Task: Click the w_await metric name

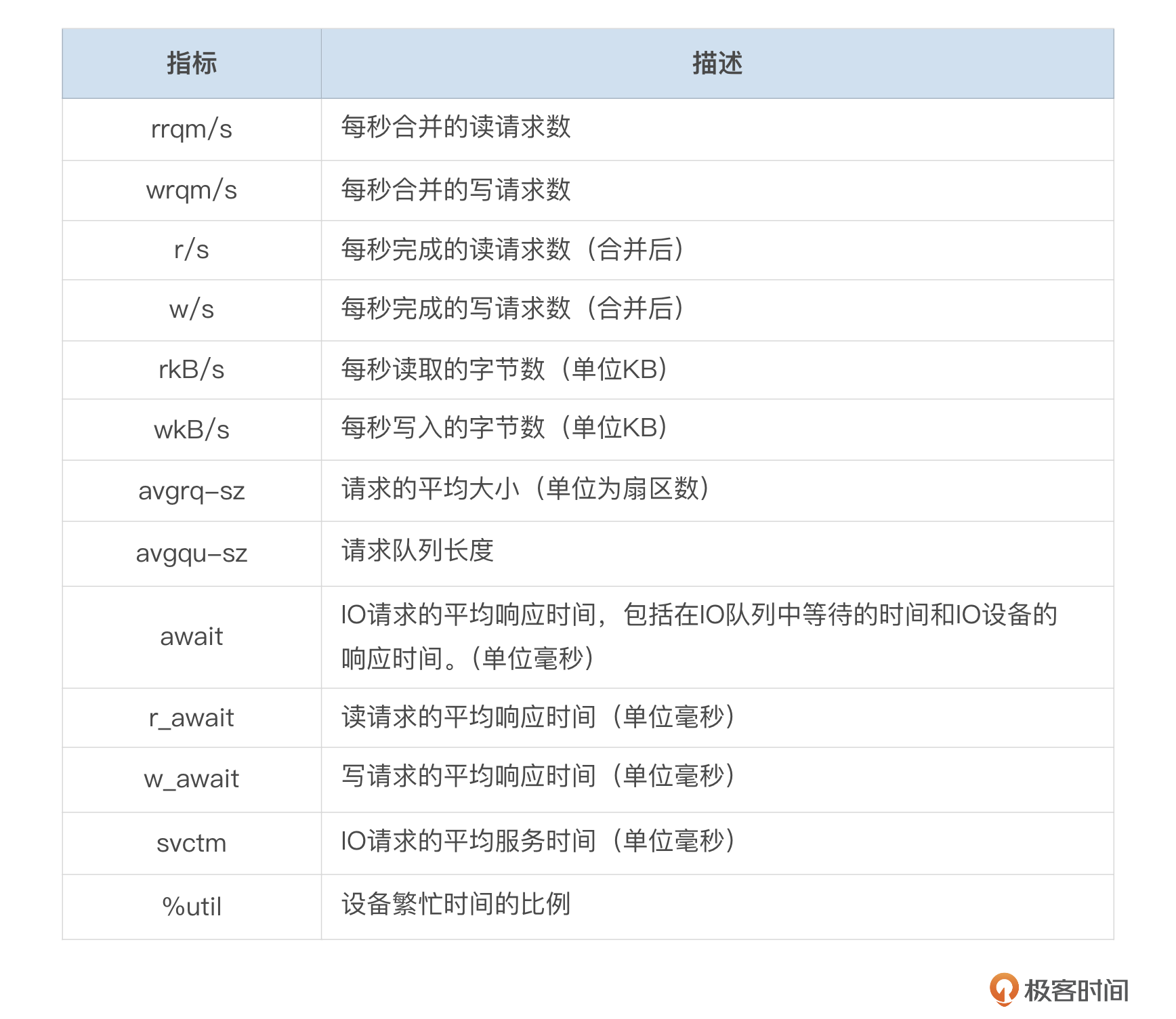Action: (x=192, y=779)
